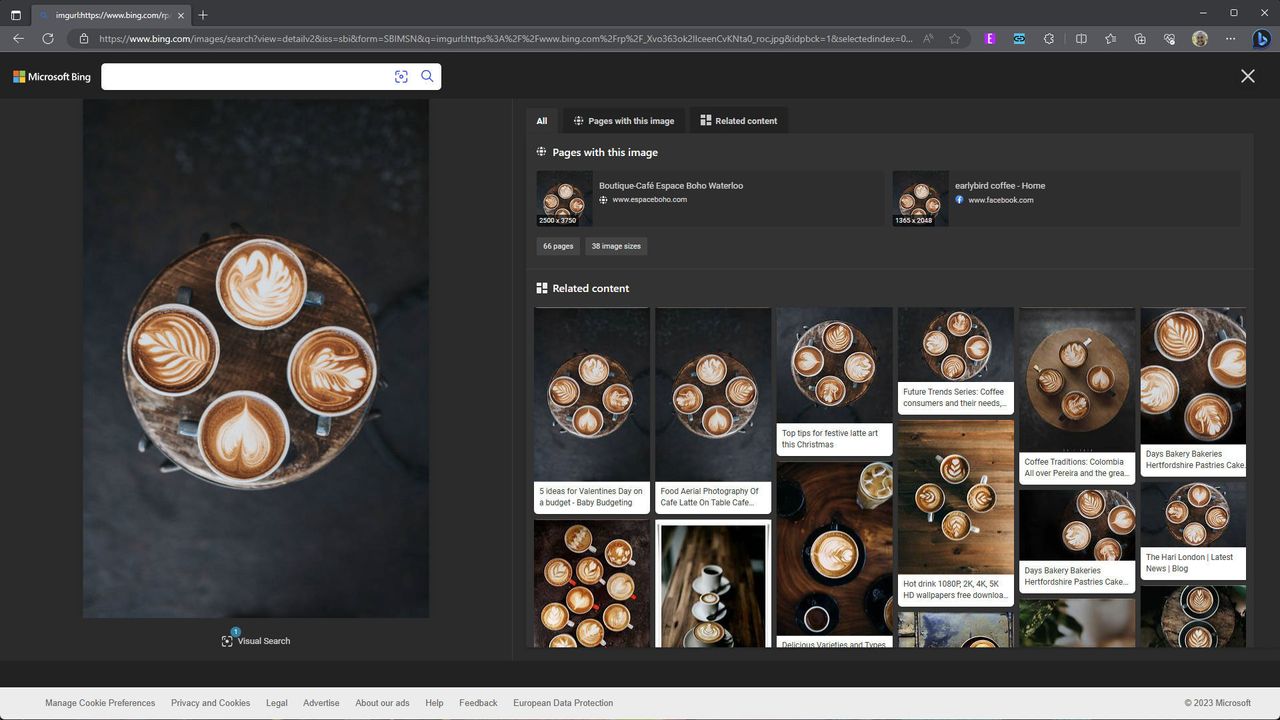1280x720 pixels.
Task: Open Browser essentials heart icon
Action: click(1169, 39)
